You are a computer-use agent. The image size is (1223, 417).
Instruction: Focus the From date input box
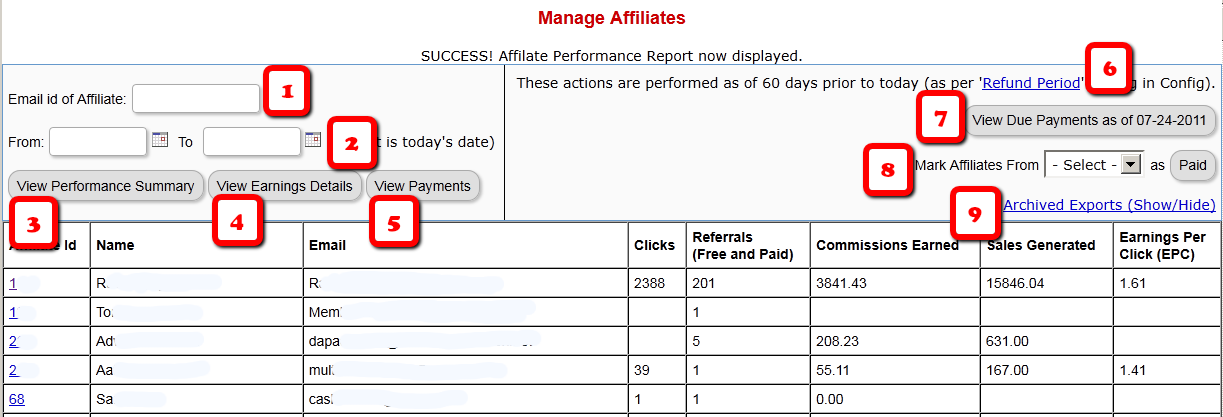click(98, 142)
